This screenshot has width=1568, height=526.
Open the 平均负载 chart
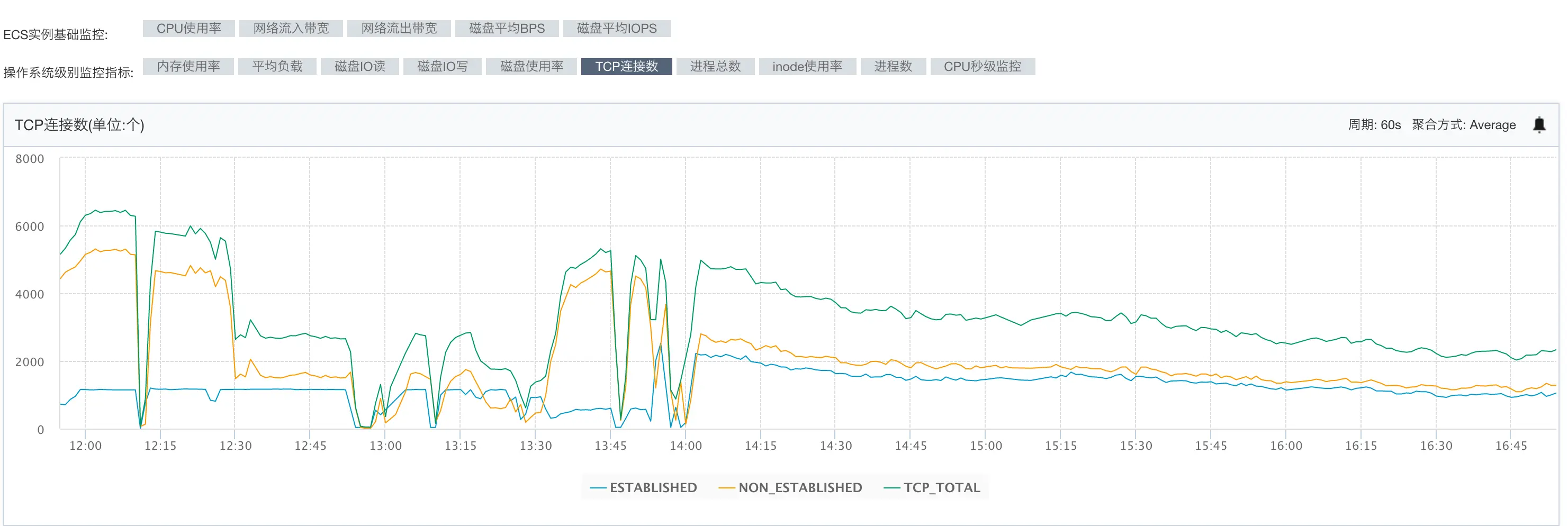tap(277, 66)
